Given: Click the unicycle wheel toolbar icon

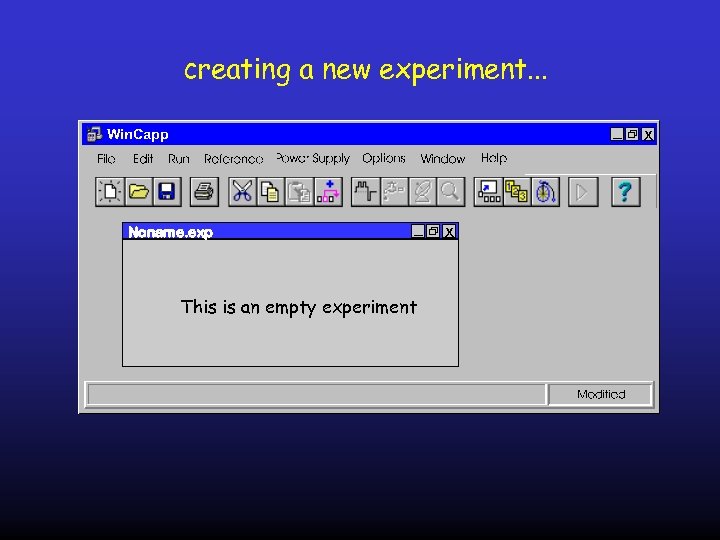Looking at the screenshot, I should click(545, 191).
